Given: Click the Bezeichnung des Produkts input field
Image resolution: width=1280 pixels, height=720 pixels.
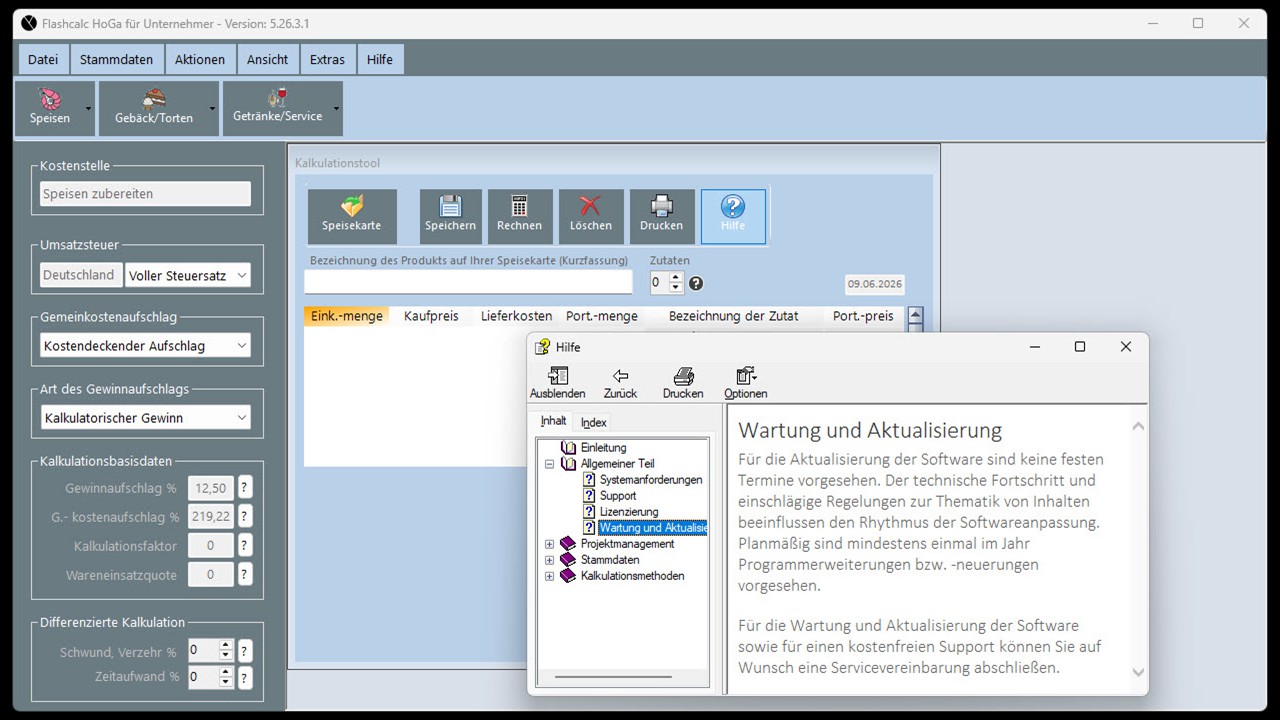Looking at the screenshot, I should (x=468, y=282).
